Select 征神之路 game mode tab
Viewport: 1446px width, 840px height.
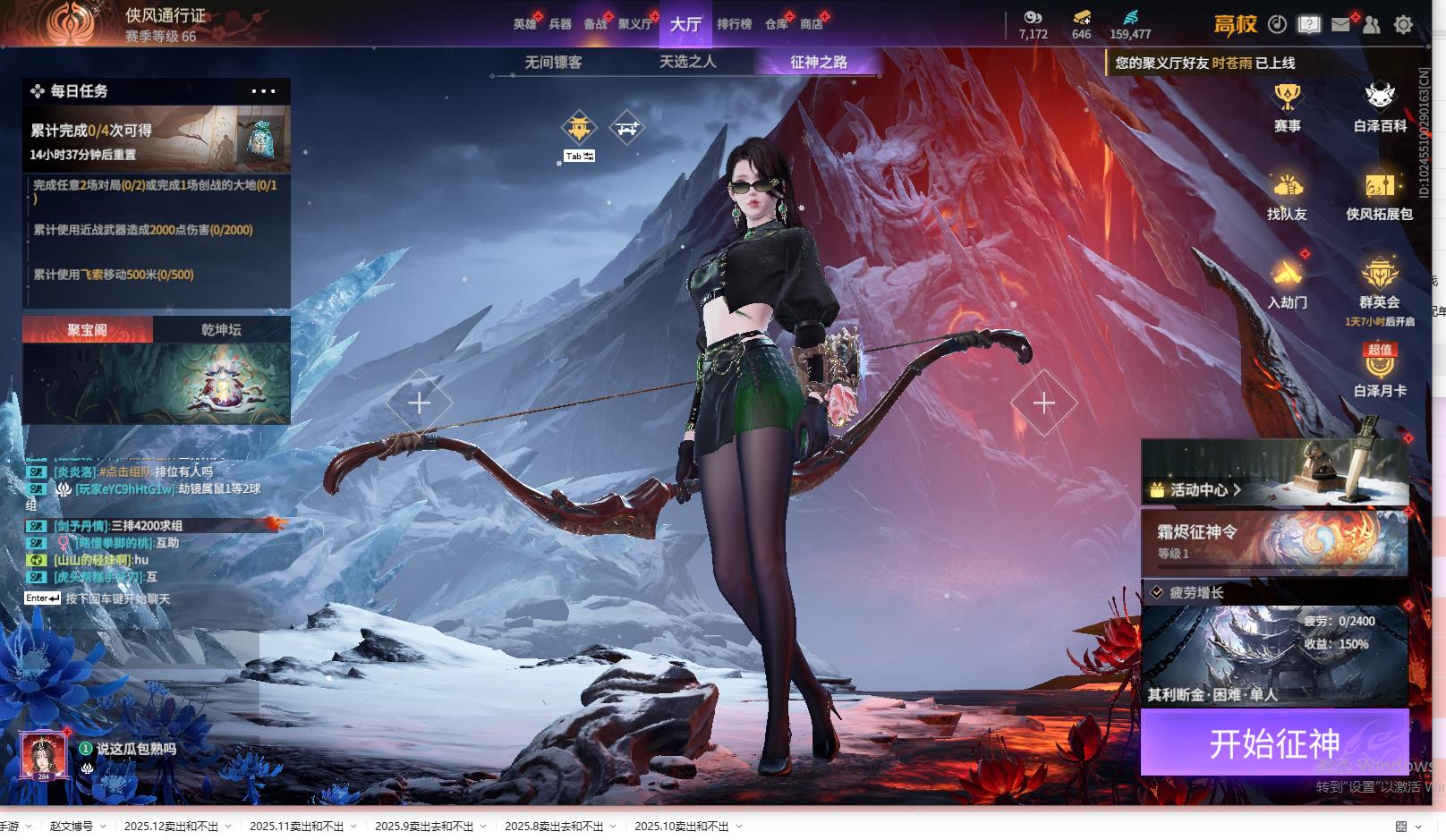click(819, 62)
